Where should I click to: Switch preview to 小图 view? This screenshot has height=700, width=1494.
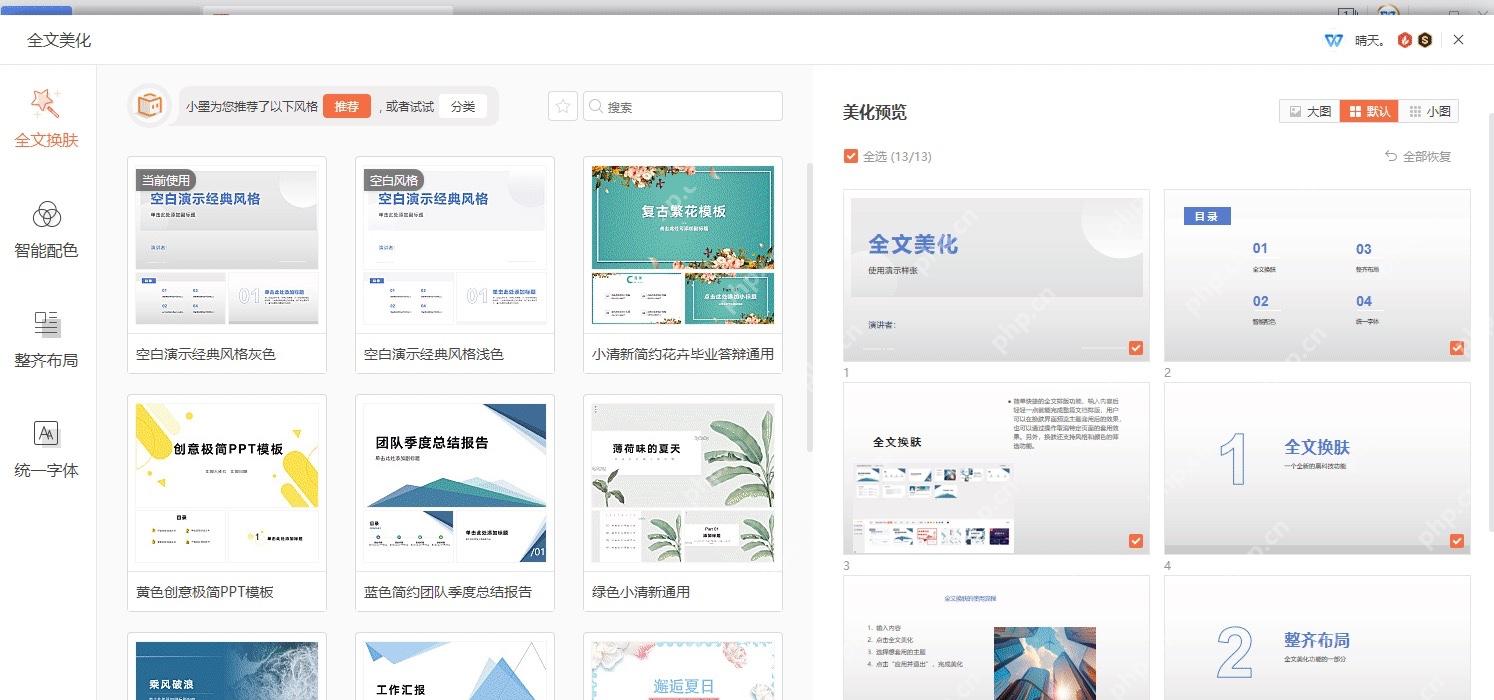coord(1429,111)
